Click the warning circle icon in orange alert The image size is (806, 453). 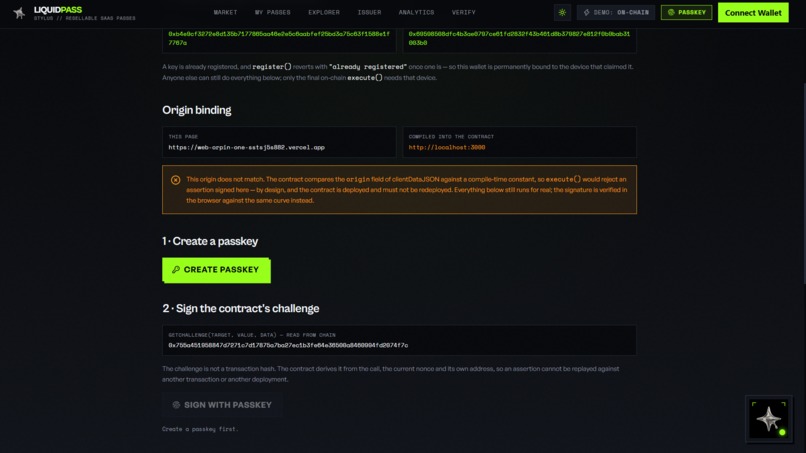(176, 180)
